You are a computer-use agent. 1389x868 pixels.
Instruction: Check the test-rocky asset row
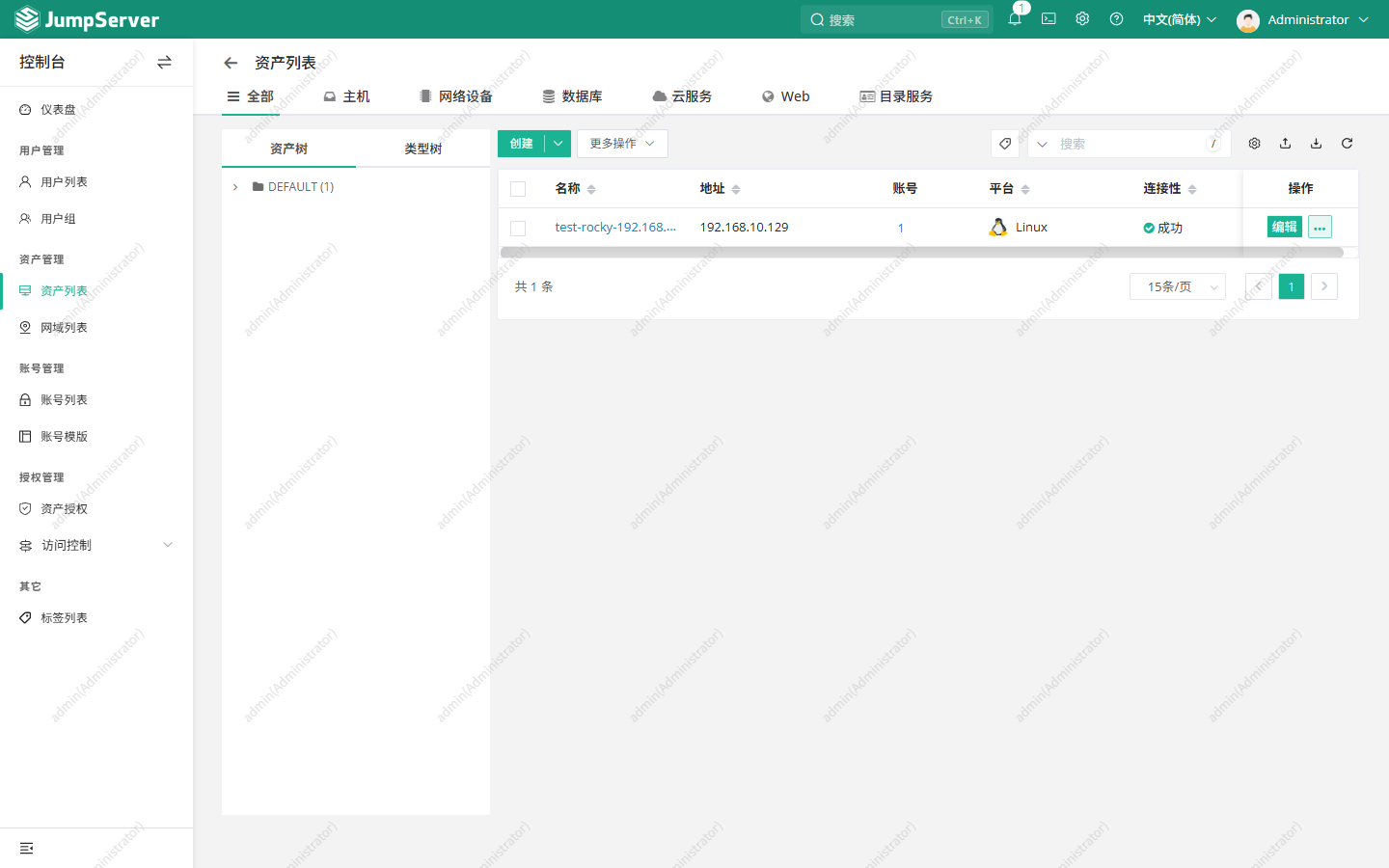518,229
